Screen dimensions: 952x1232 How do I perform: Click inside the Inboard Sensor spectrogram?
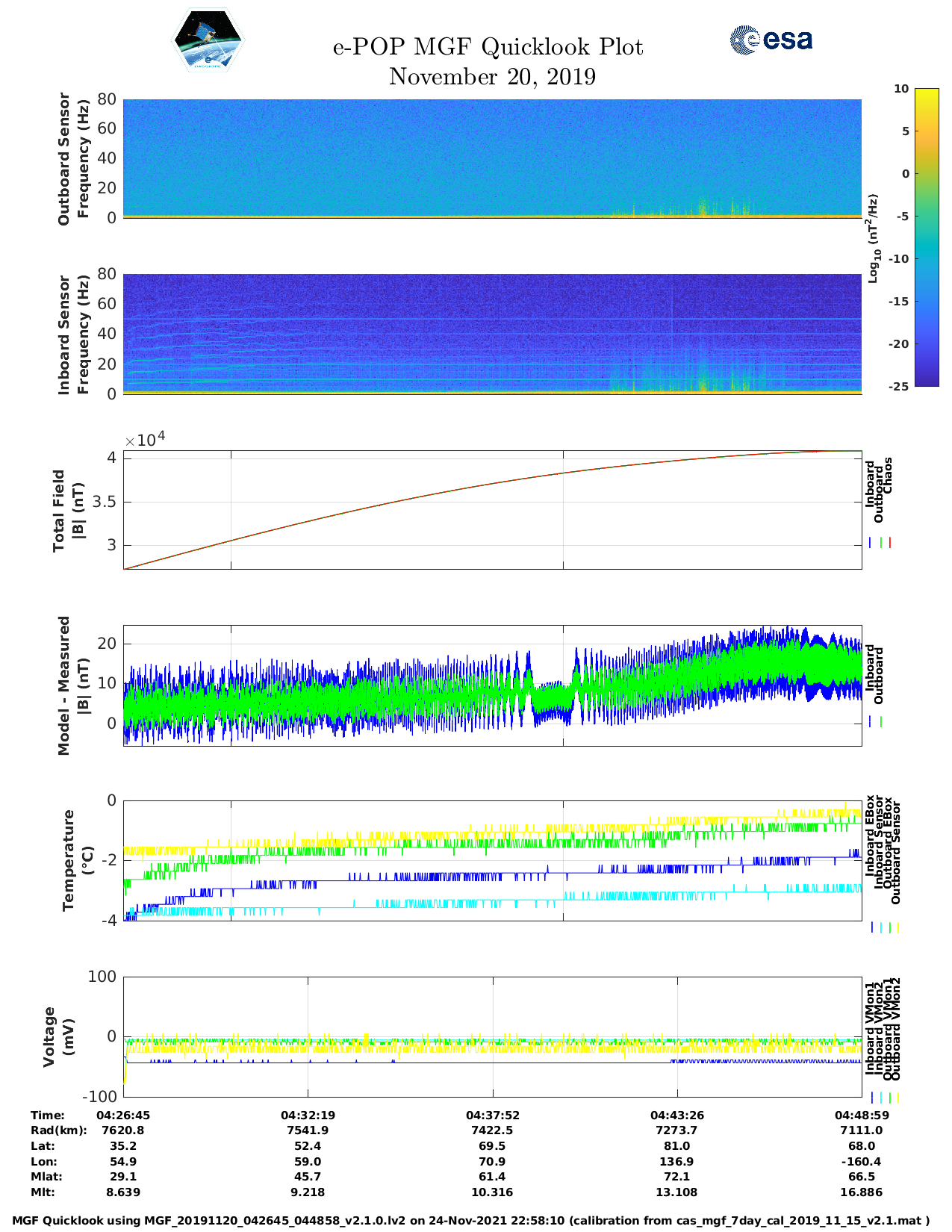coord(492,333)
